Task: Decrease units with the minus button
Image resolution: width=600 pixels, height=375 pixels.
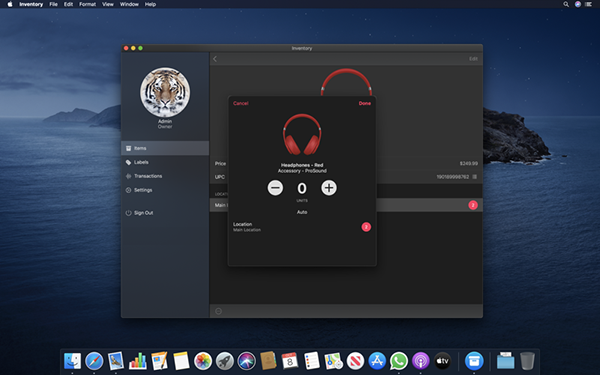Action: (x=275, y=188)
